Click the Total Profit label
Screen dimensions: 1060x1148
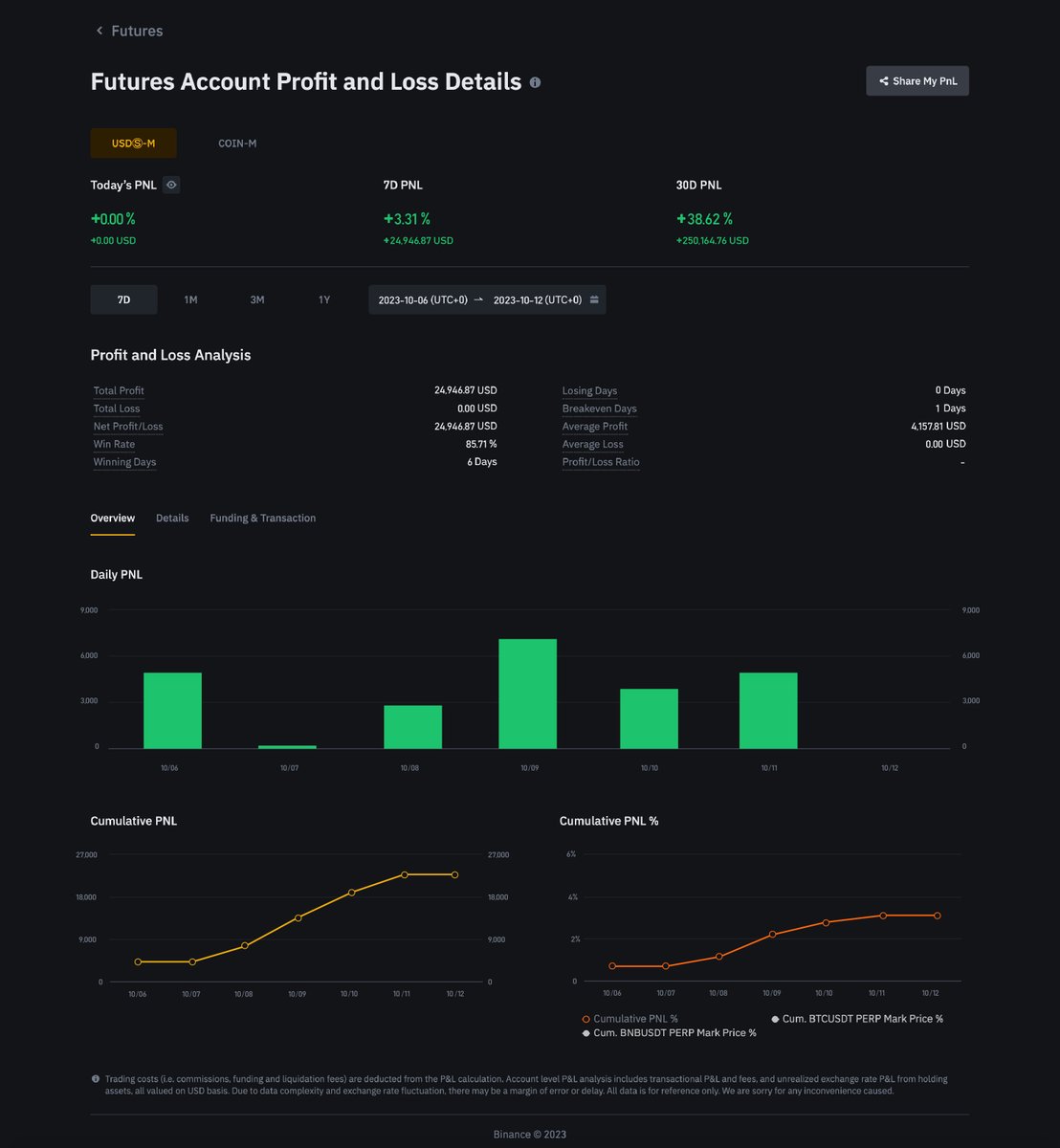click(x=119, y=390)
